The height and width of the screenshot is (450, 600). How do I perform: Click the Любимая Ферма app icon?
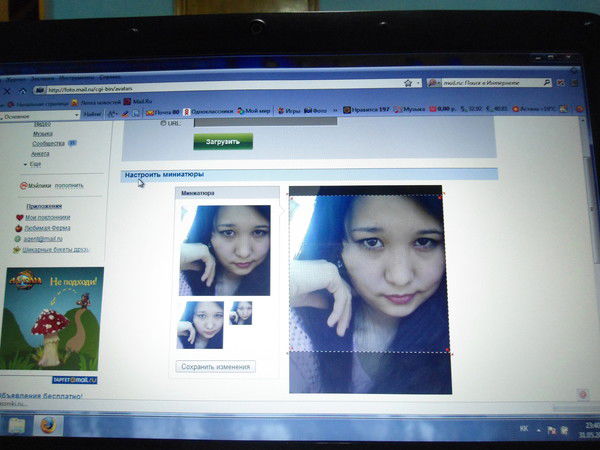[19, 228]
